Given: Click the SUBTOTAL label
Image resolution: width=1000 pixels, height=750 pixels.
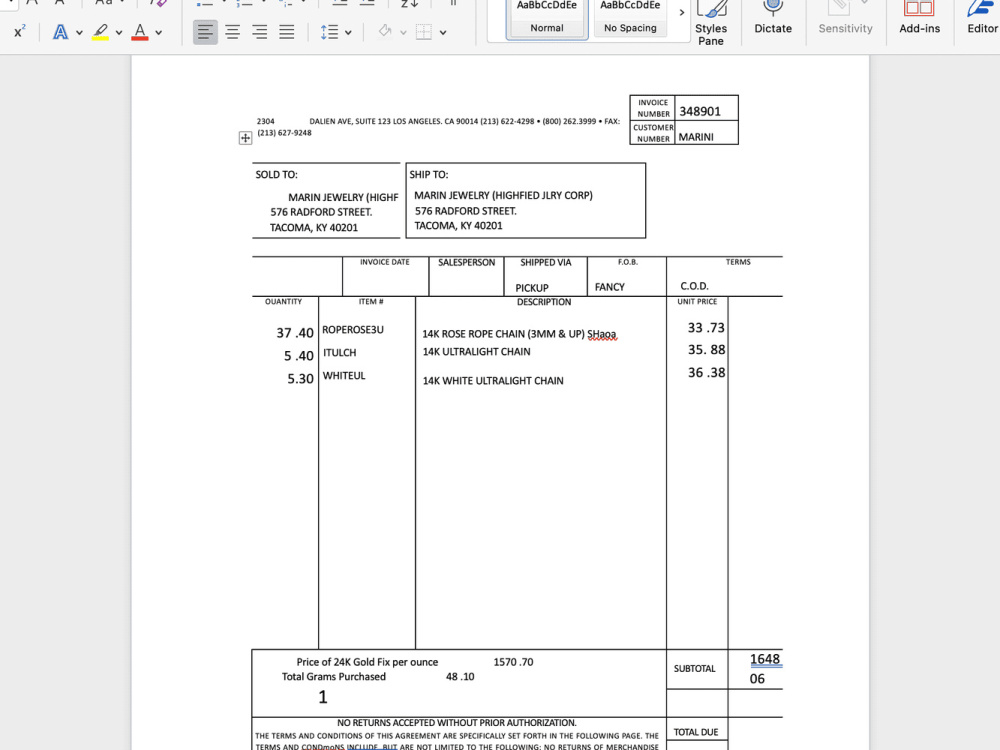Looking at the screenshot, I should (695, 668).
